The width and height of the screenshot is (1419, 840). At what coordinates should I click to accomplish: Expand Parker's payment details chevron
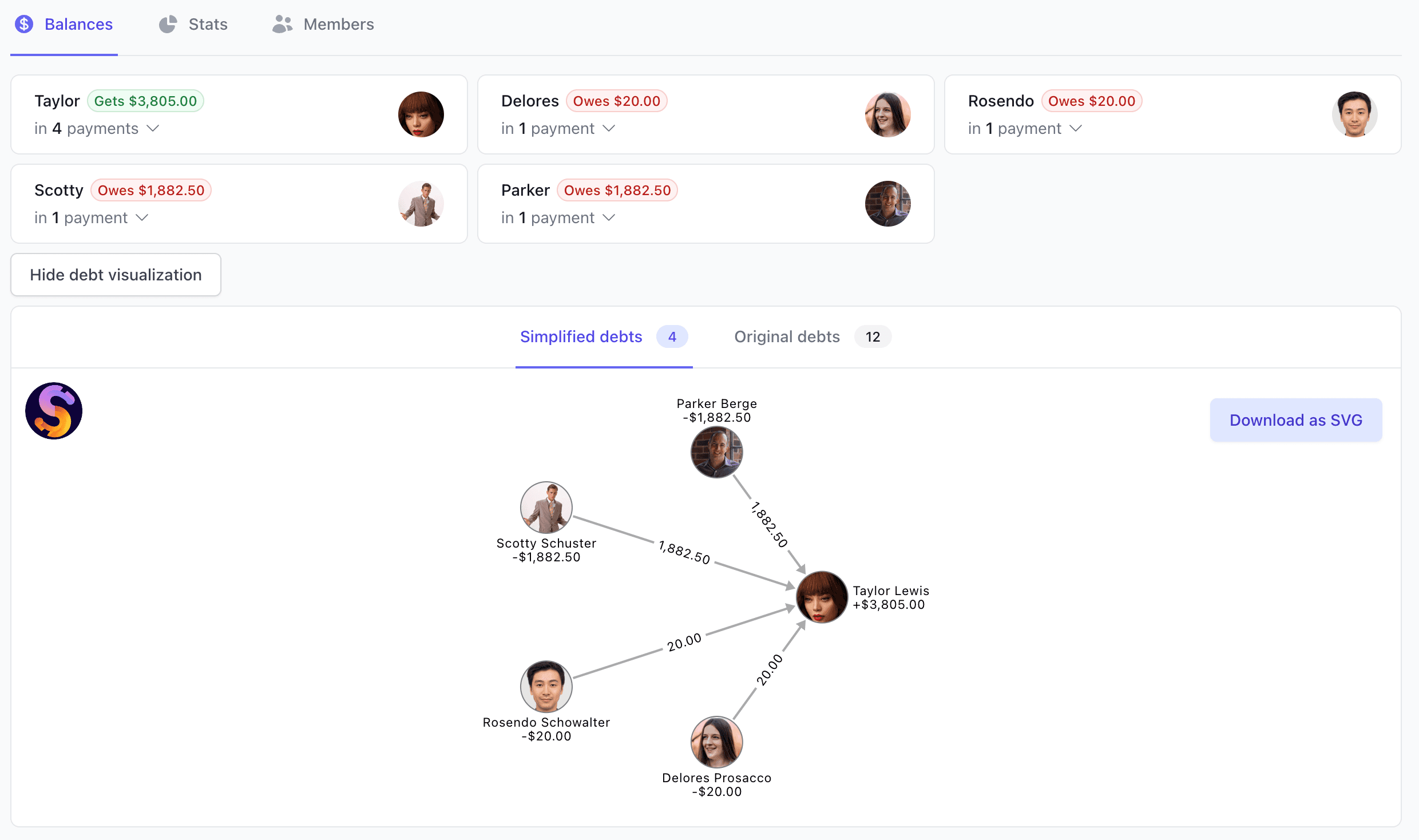[x=609, y=218]
